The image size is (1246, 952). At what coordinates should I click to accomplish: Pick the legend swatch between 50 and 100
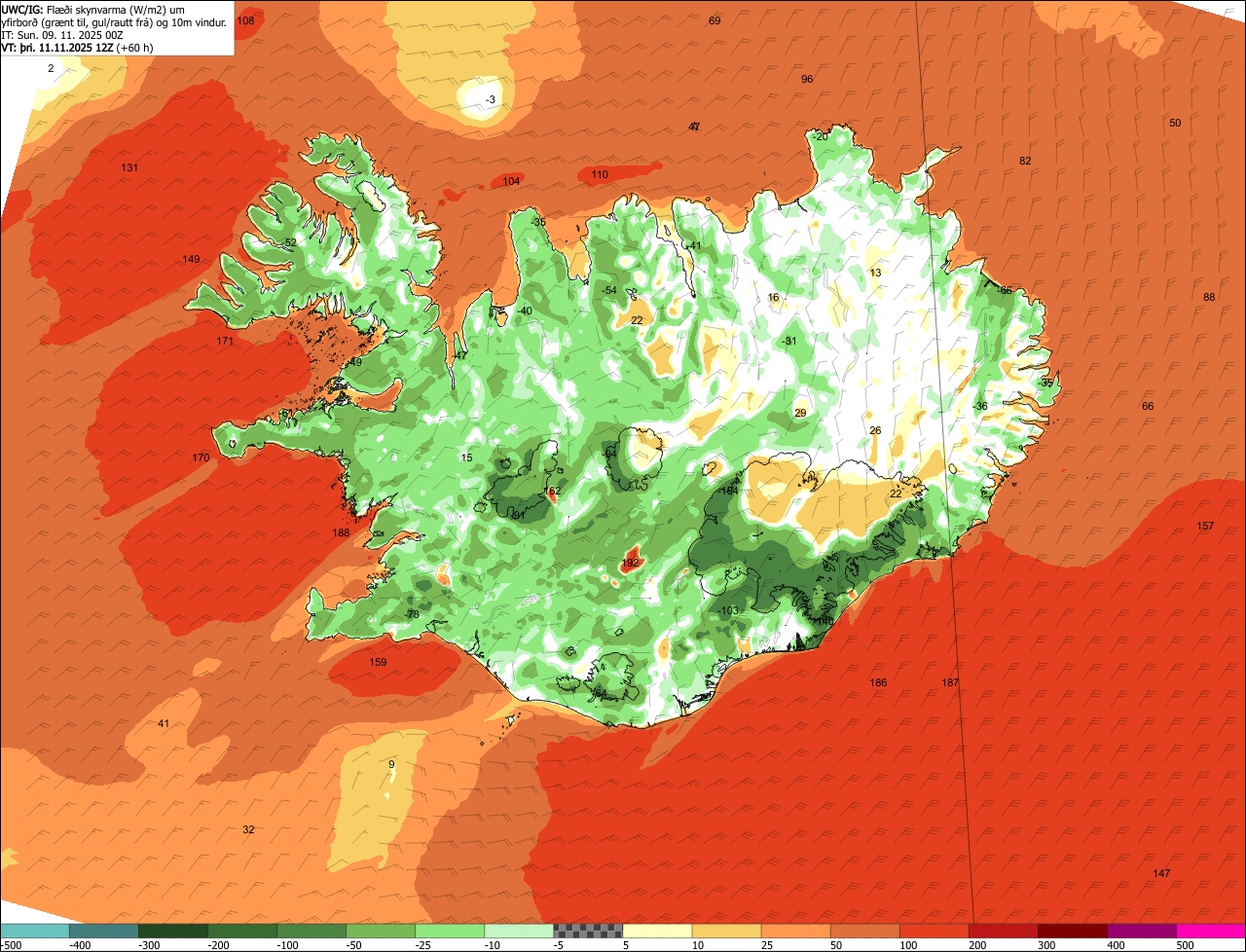864,931
